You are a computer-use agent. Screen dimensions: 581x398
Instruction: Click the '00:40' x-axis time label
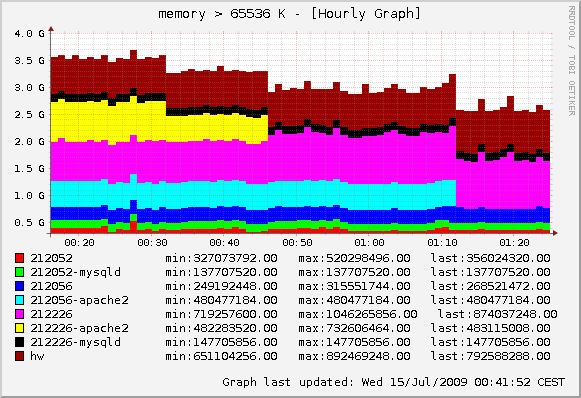224,243
